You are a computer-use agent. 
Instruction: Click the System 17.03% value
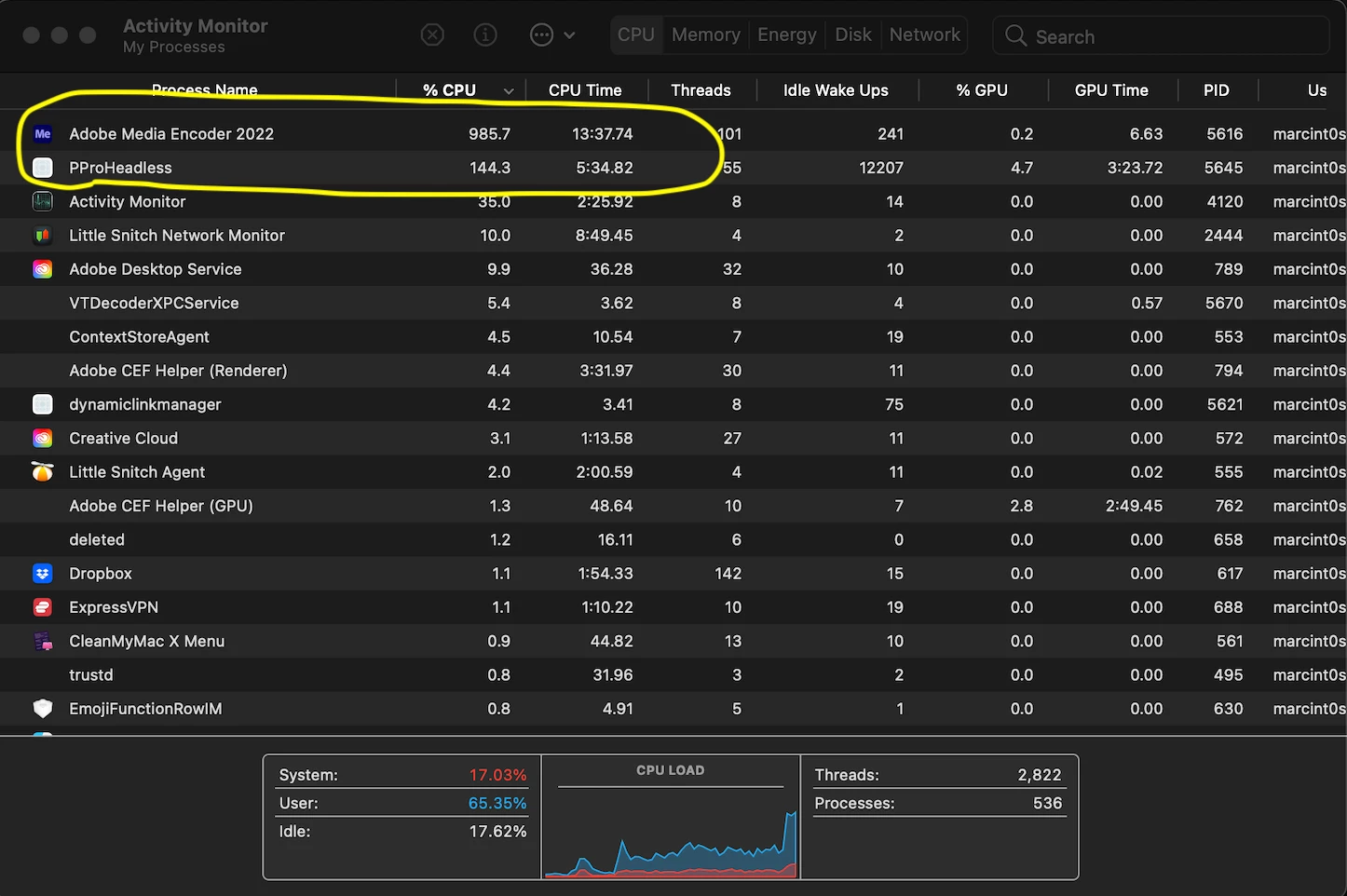[x=497, y=775]
